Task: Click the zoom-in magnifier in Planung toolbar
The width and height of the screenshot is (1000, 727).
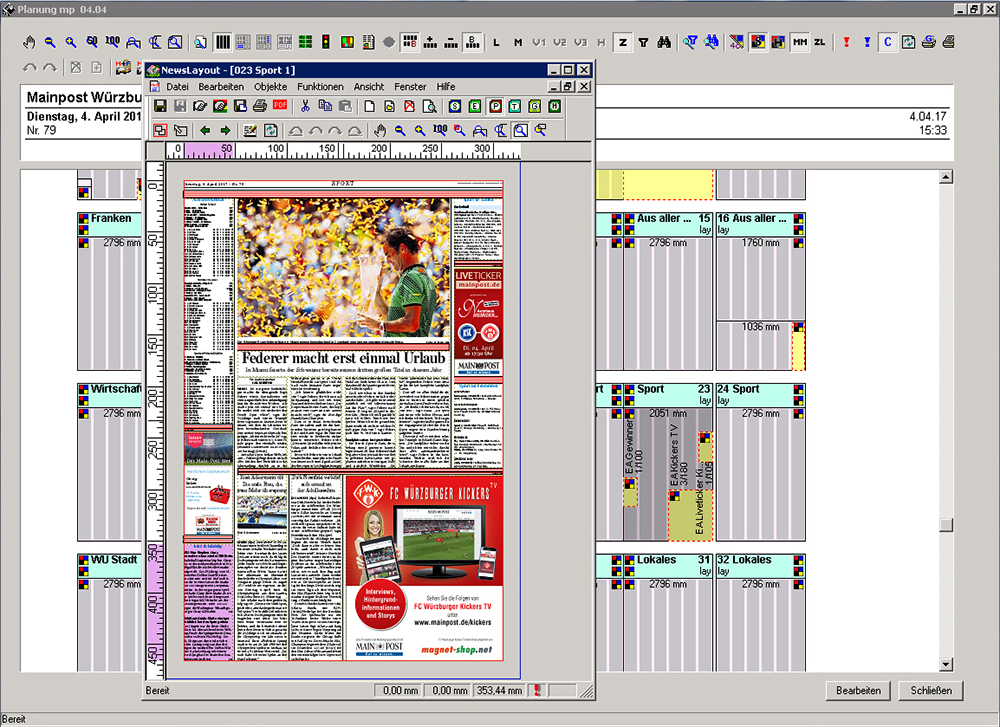Action: click(71, 42)
